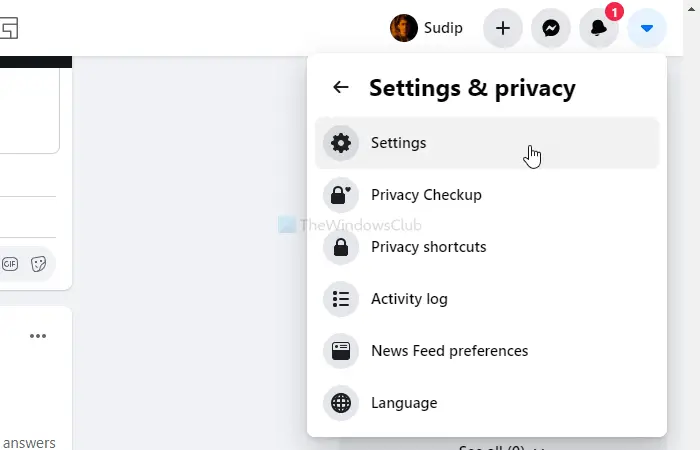Click the Privacy shortcuts lock icon

341,247
